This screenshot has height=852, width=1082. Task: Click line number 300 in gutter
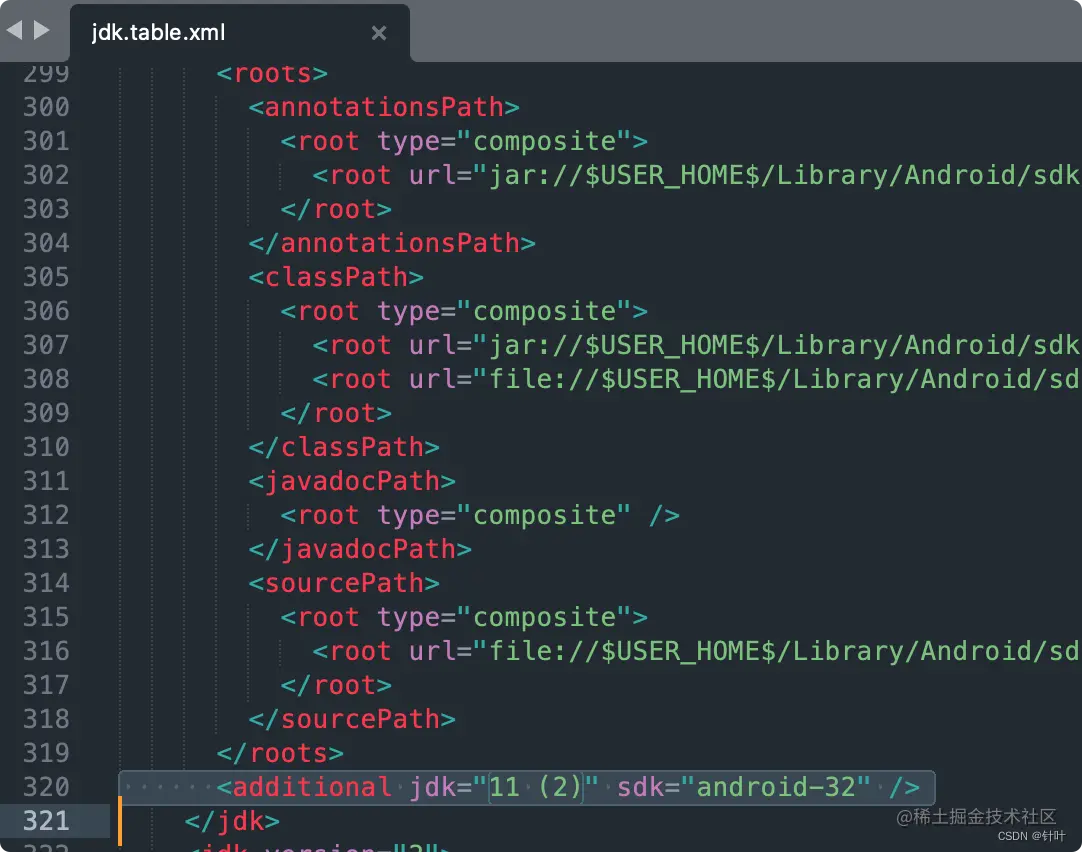coord(46,107)
